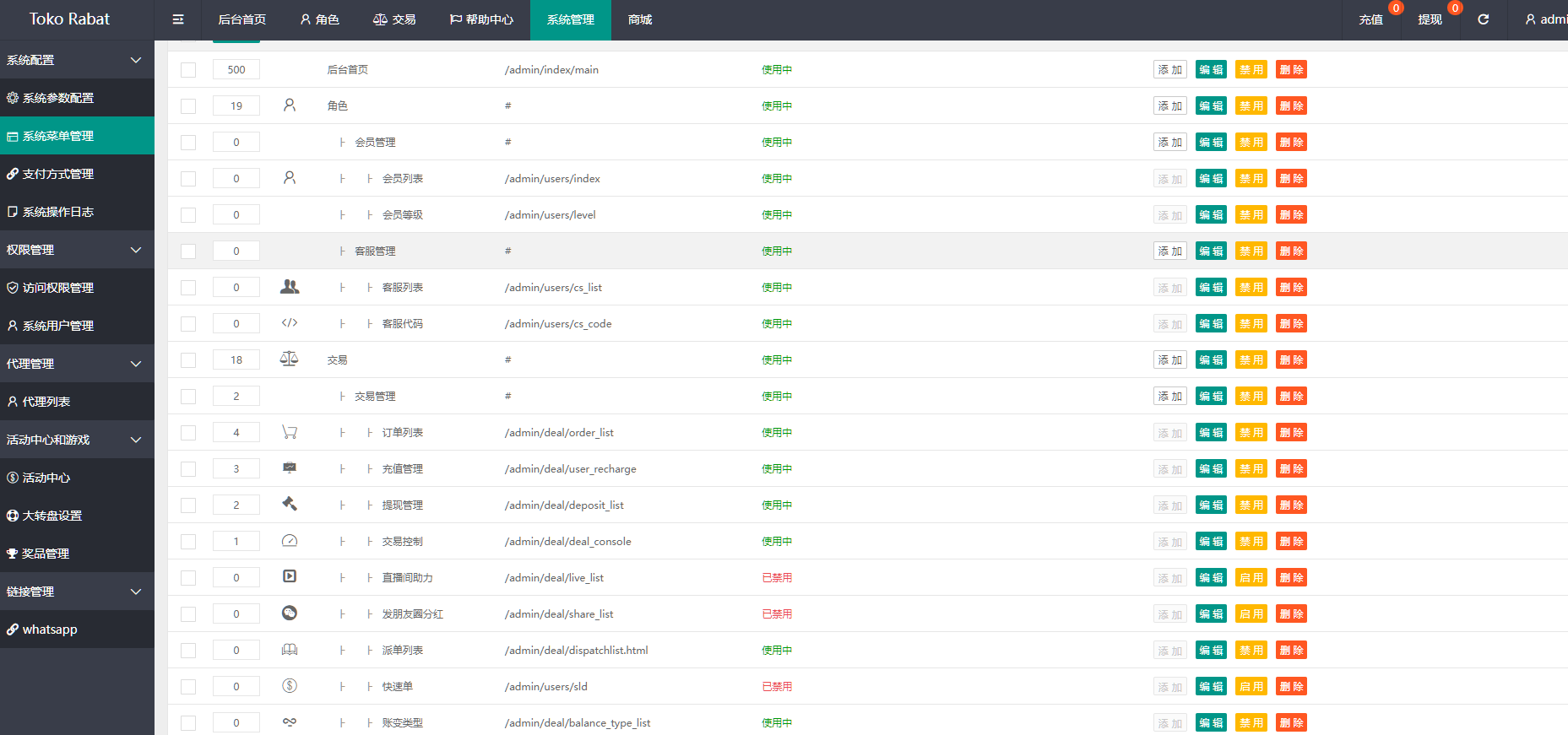Image resolution: width=1568 pixels, height=735 pixels.
Task: Click 添加 button in 客服管理 row
Action: click(x=1169, y=251)
